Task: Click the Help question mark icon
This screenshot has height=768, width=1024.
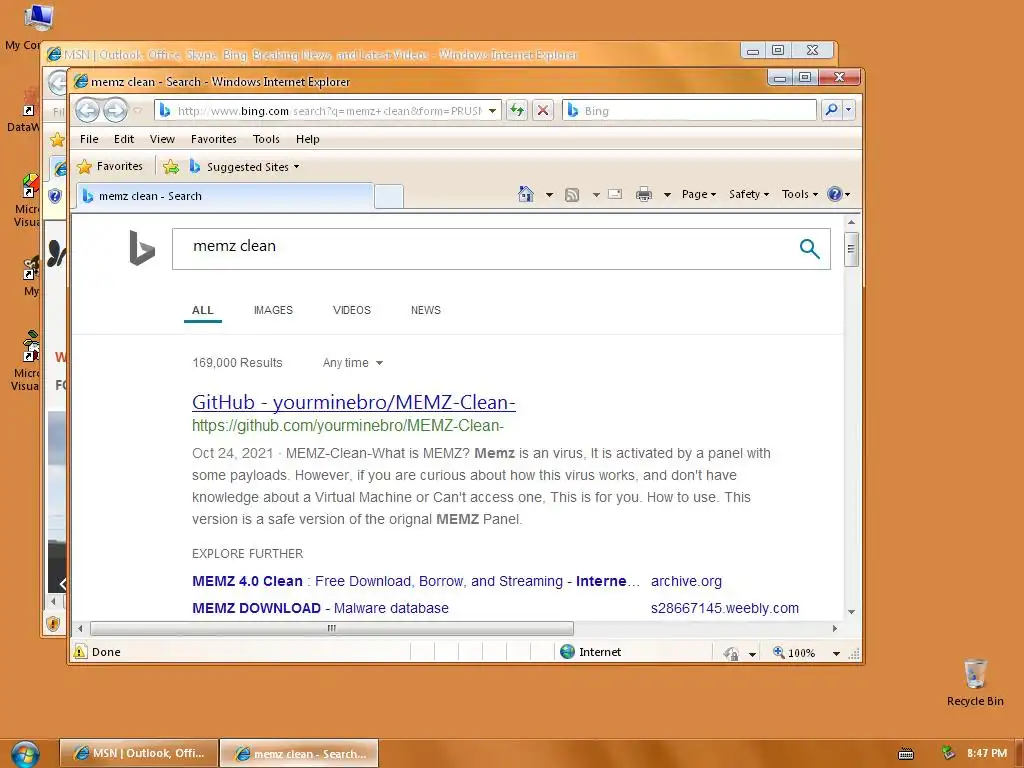Action: pos(835,194)
